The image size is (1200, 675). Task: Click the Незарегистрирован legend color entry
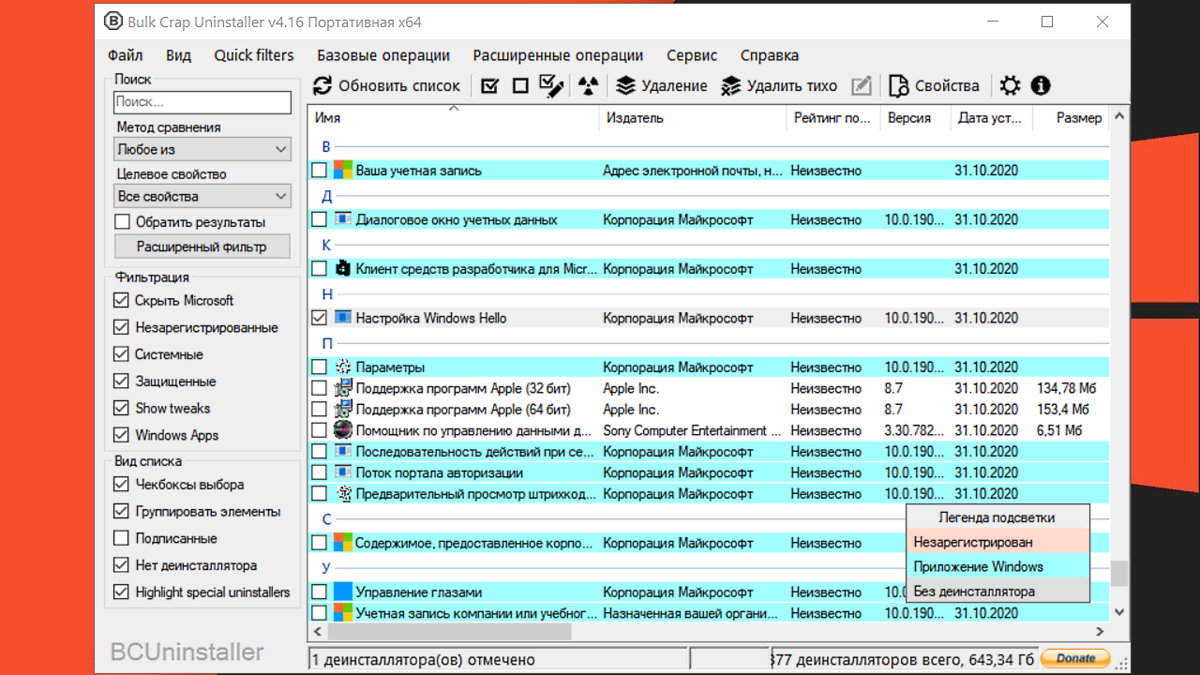pyautogui.click(x=997, y=542)
